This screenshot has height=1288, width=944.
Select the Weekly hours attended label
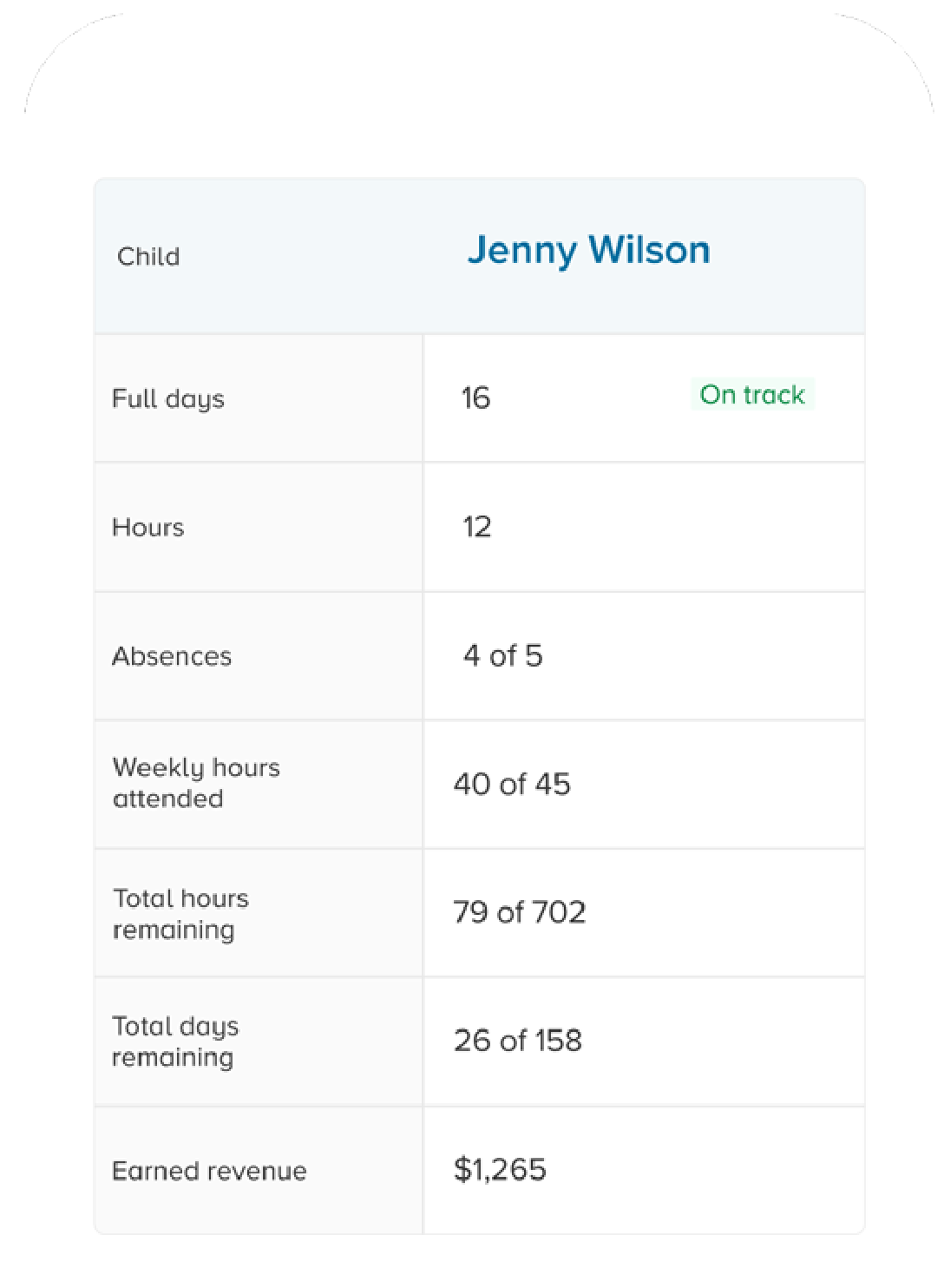click(x=196, y=783)
